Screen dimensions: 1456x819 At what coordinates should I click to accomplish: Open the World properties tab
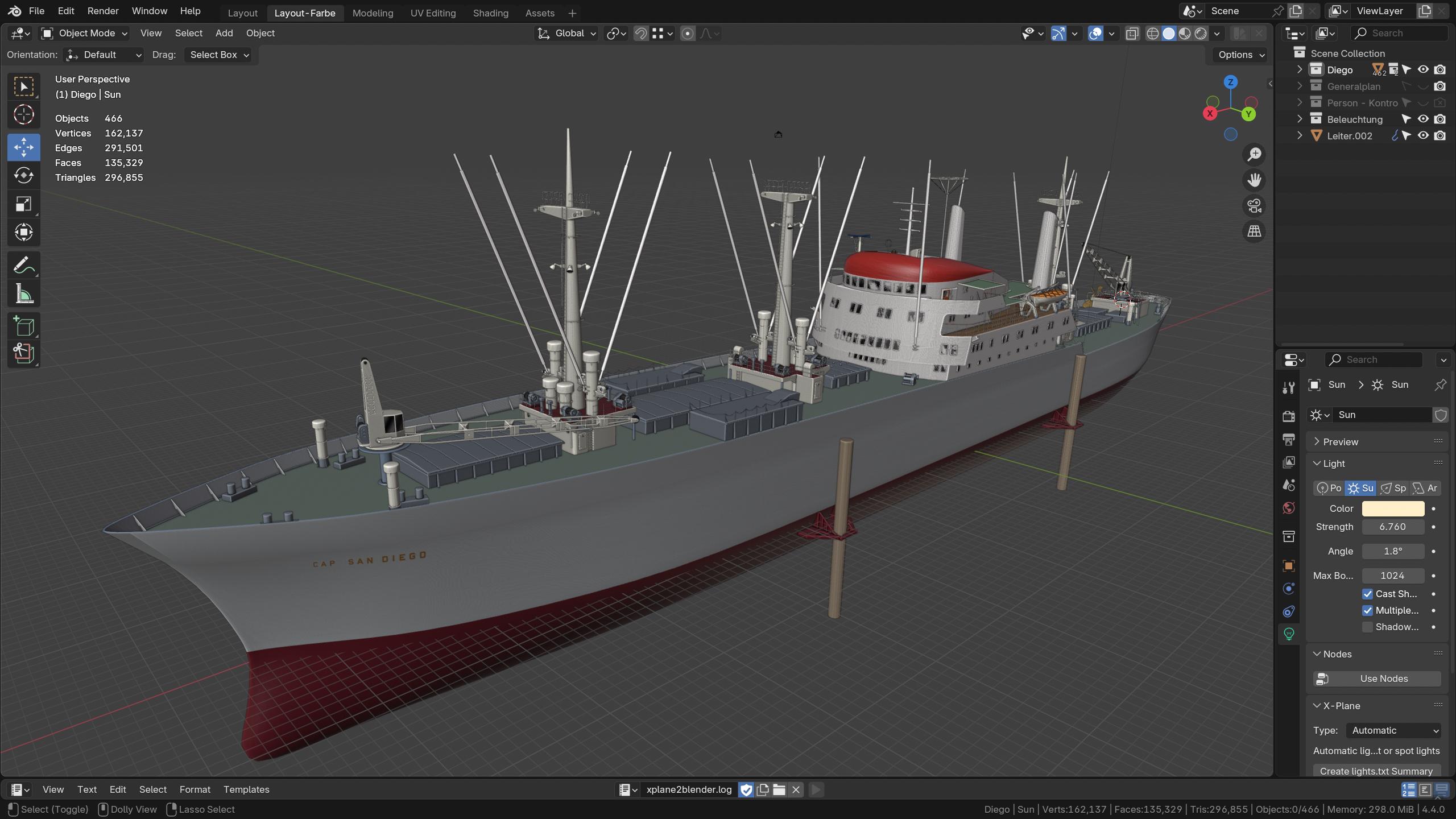(1289, 508)
